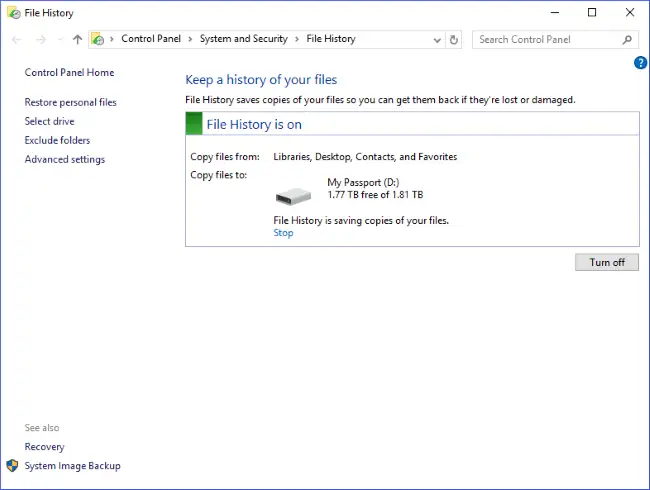Click the Search Control Panel field
The height and width of the screenshot is (490, 650).
coord(545,40)
